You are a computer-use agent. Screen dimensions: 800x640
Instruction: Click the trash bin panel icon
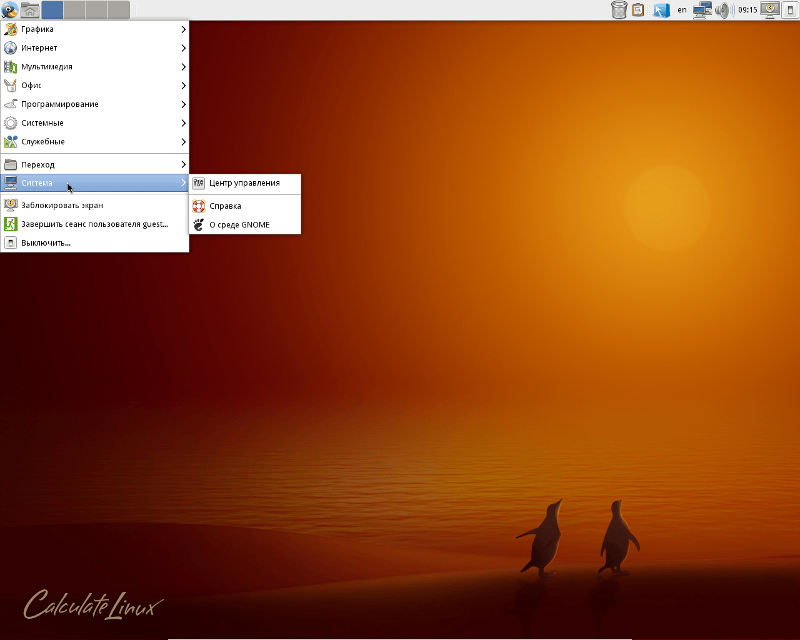pyautogui.click(x=618, y=11)
